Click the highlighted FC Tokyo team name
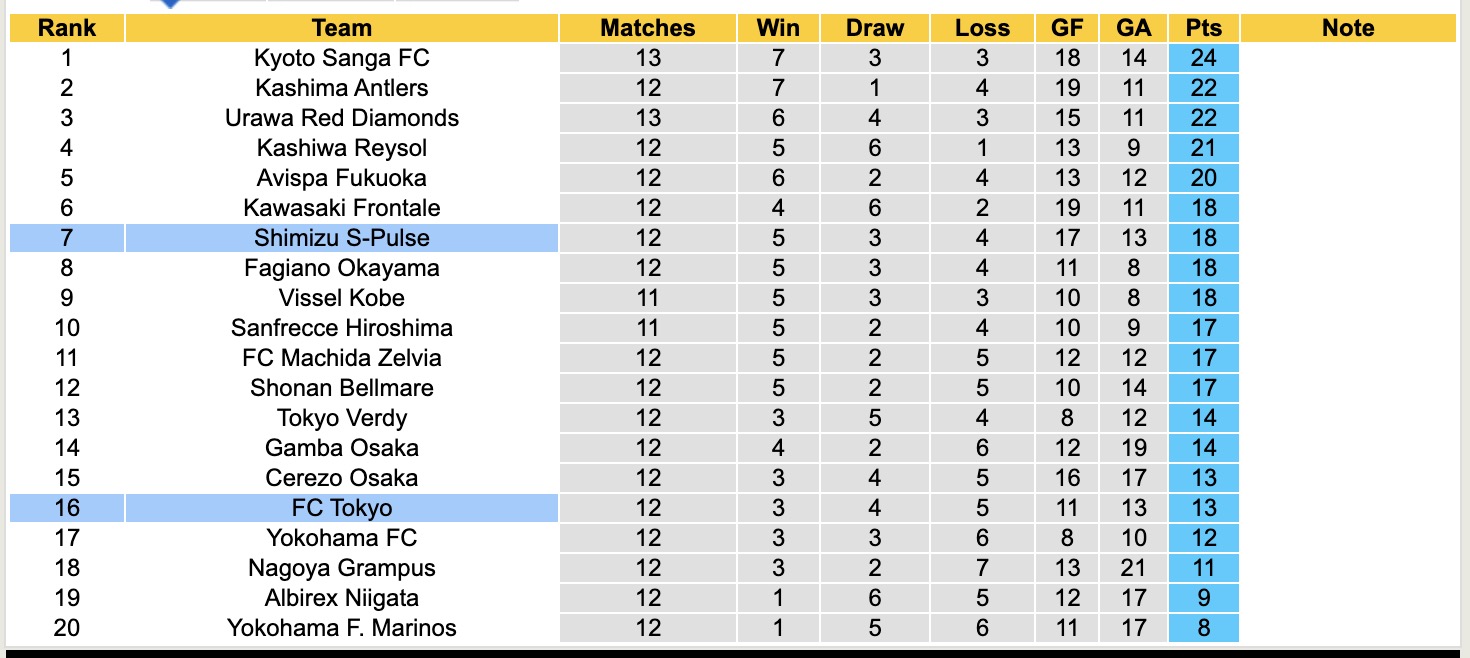1470x658 pixels. tap(341, 508)
